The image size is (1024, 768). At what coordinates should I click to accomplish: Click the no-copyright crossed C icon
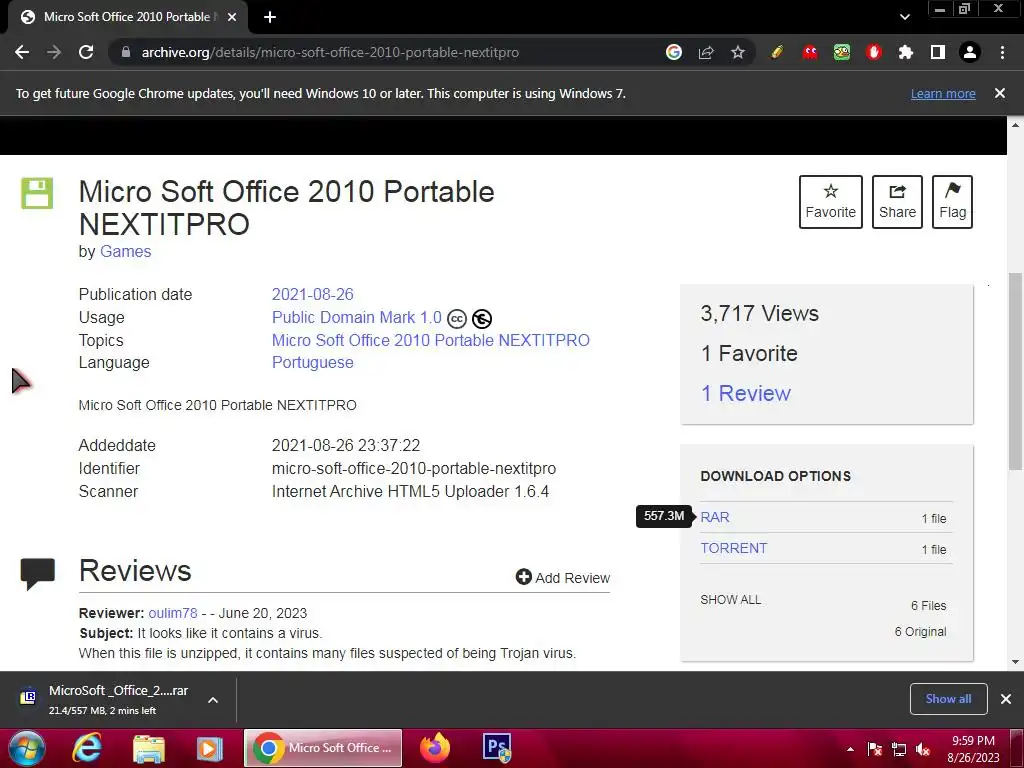[482, 319]
